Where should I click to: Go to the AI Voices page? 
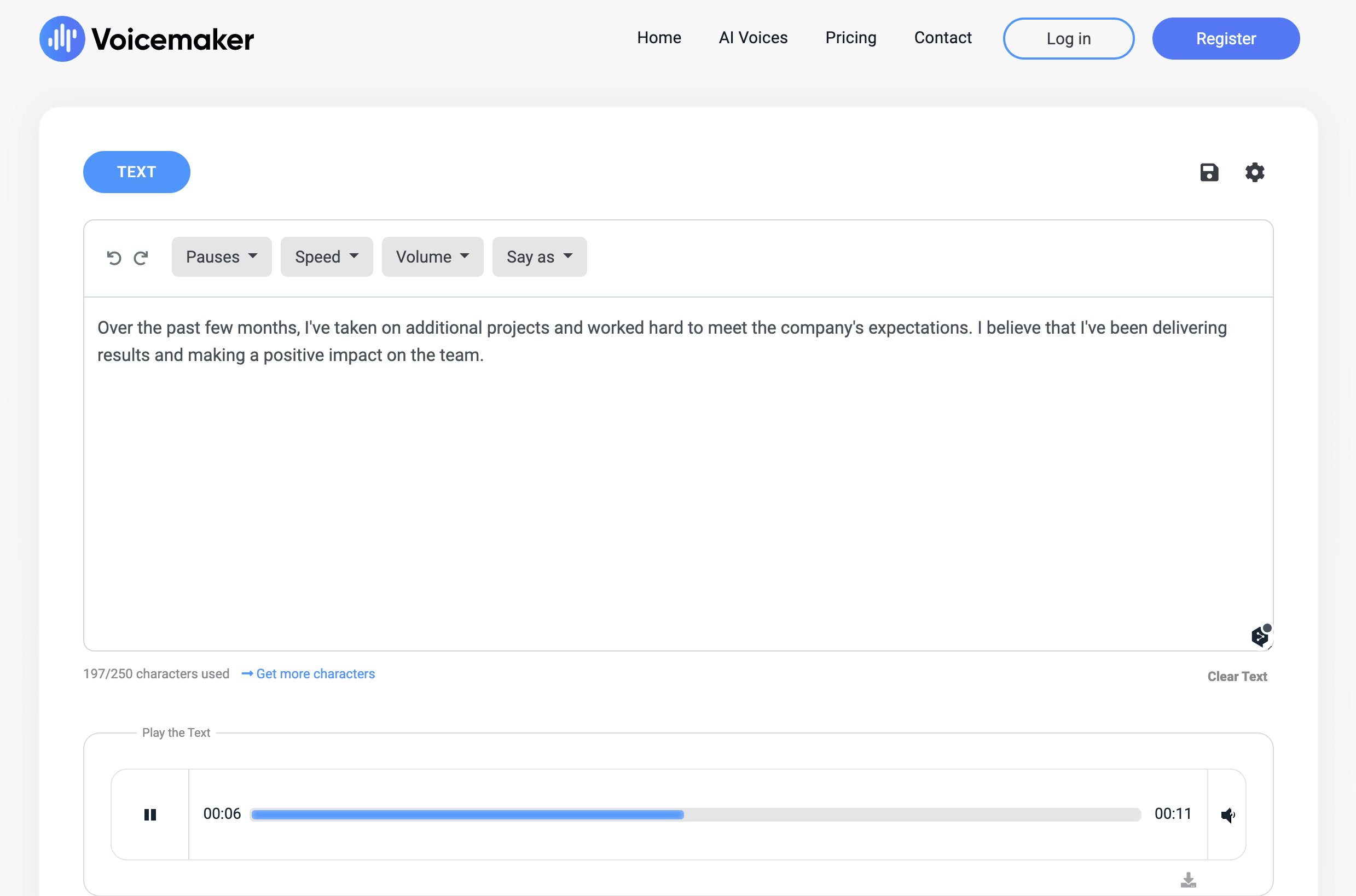pyautogui.click(x=753, y=38)
